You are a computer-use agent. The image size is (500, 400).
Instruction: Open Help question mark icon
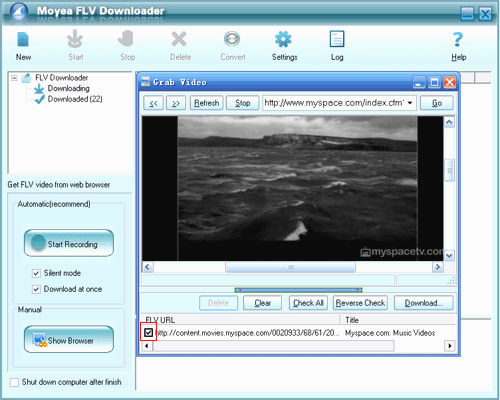coord(458,39)
